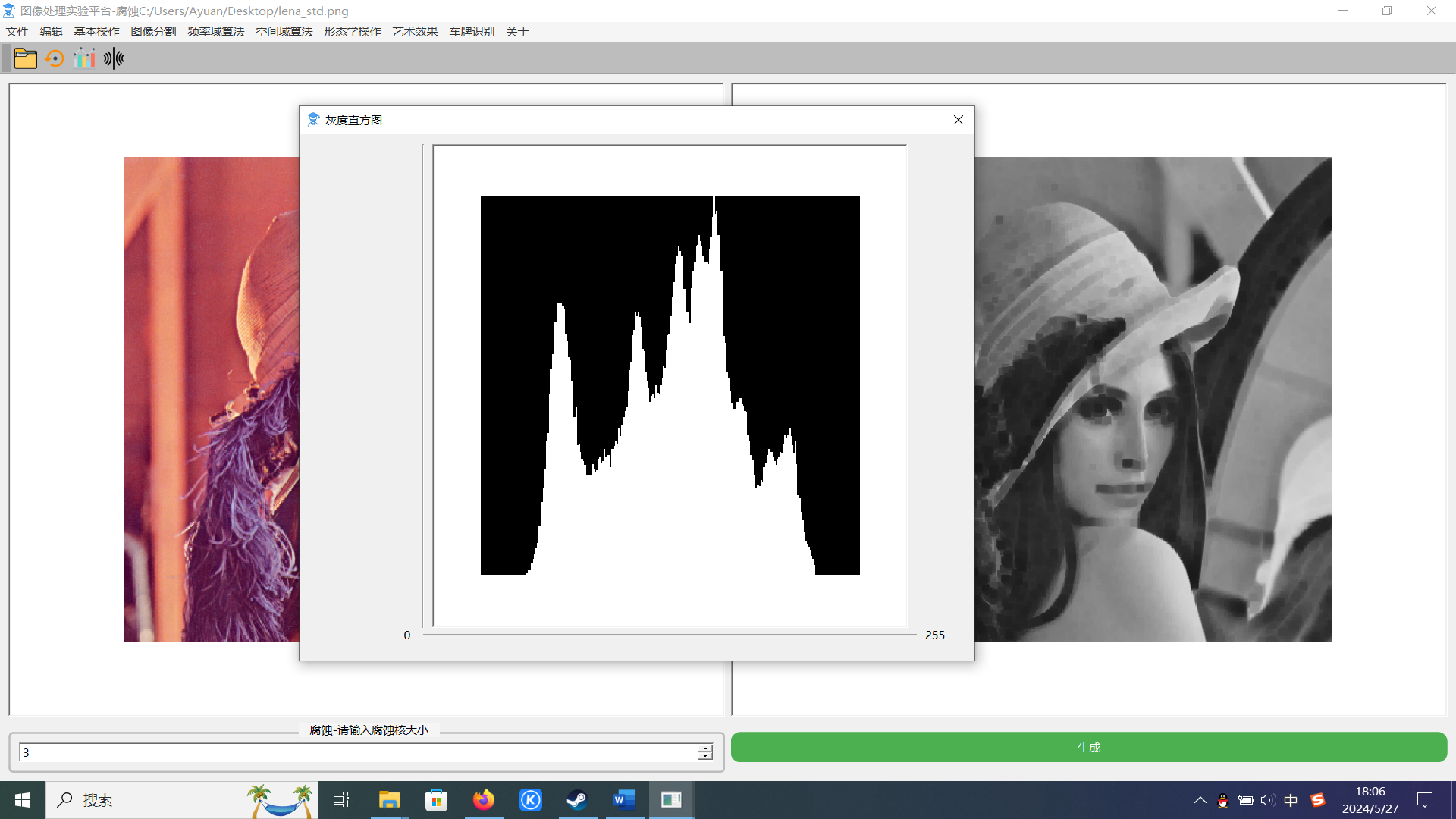Viewport: 1456px width, 819px height.
Task: Open the 文件 menu
Action: point(17,31)
